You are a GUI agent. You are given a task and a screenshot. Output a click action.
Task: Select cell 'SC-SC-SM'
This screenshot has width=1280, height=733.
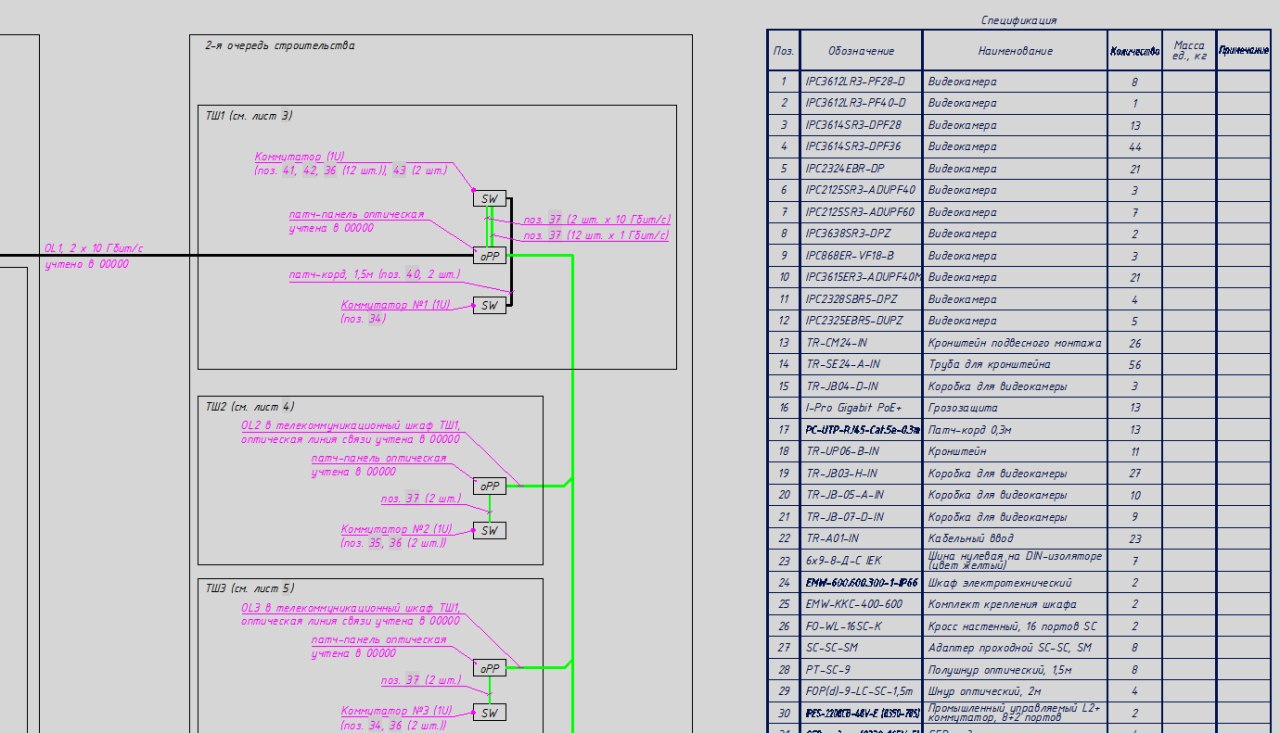861,647
